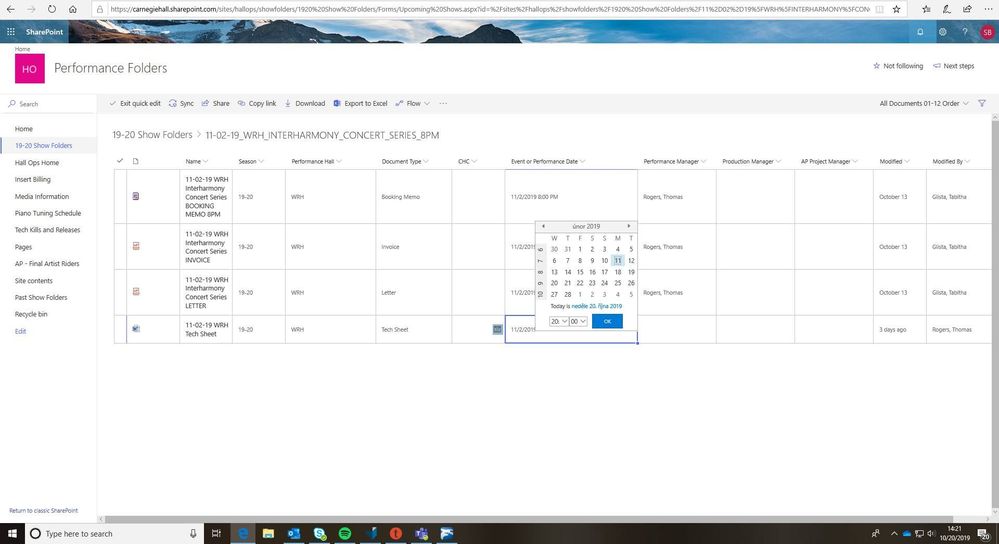The width and height of the screenshot is (999, 544).
Task: Open Tech Kills and Releases
Action: [48, 230]
